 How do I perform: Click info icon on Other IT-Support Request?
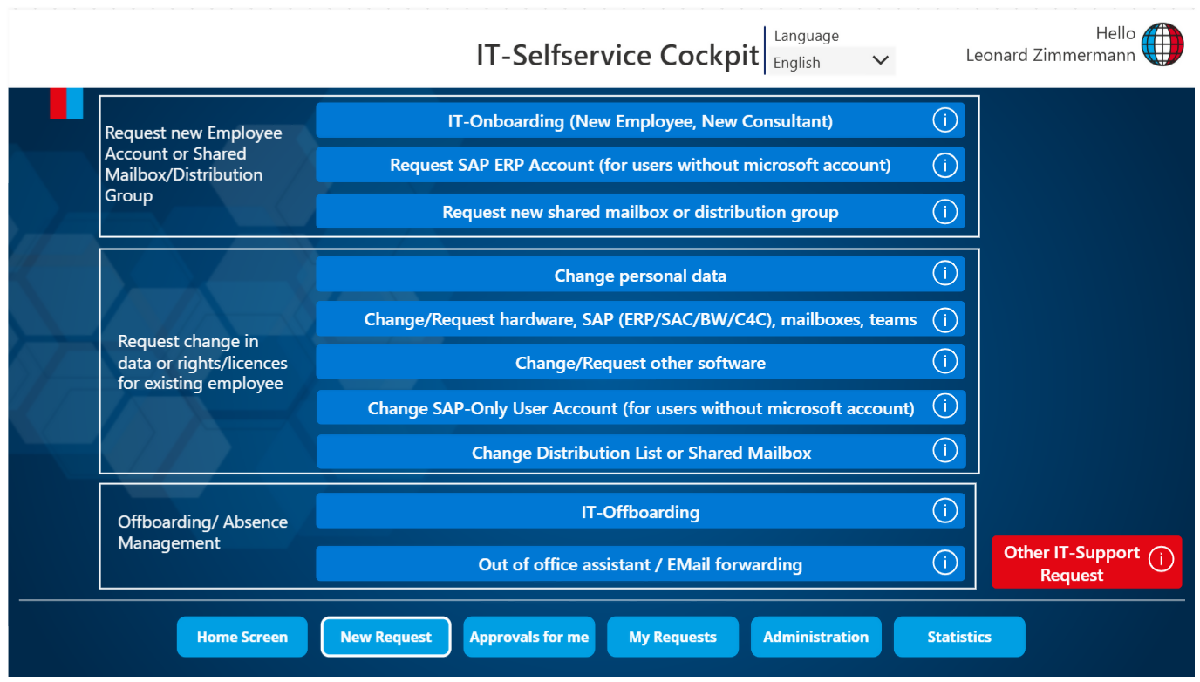pos(1161,560)
